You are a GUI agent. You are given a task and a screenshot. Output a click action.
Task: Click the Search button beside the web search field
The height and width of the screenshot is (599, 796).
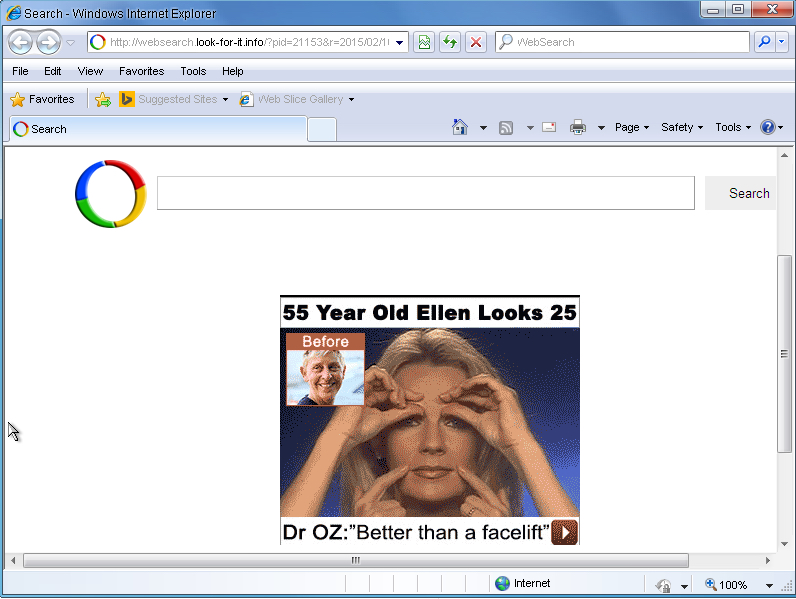748,193
